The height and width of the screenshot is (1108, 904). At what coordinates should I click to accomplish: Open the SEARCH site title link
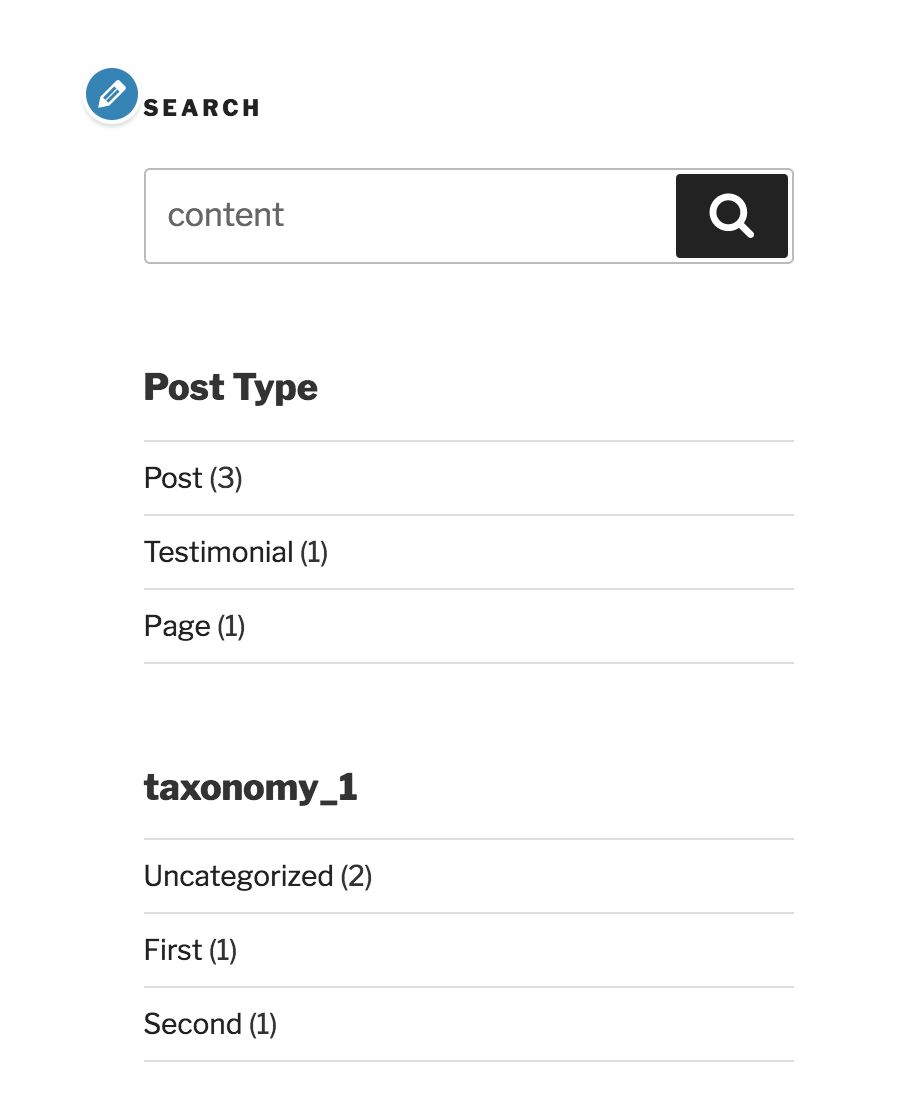[201, 108]
